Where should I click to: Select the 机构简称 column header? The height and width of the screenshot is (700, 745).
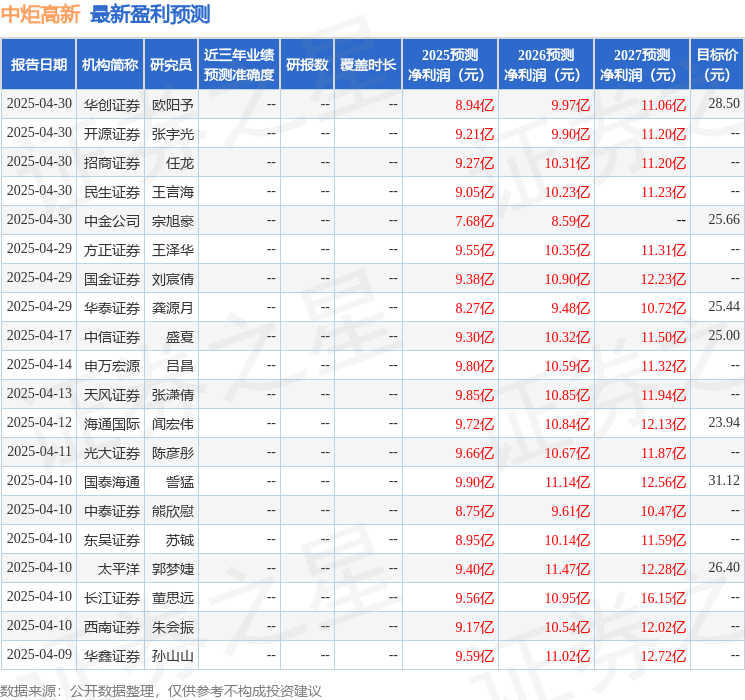[110, 65]
